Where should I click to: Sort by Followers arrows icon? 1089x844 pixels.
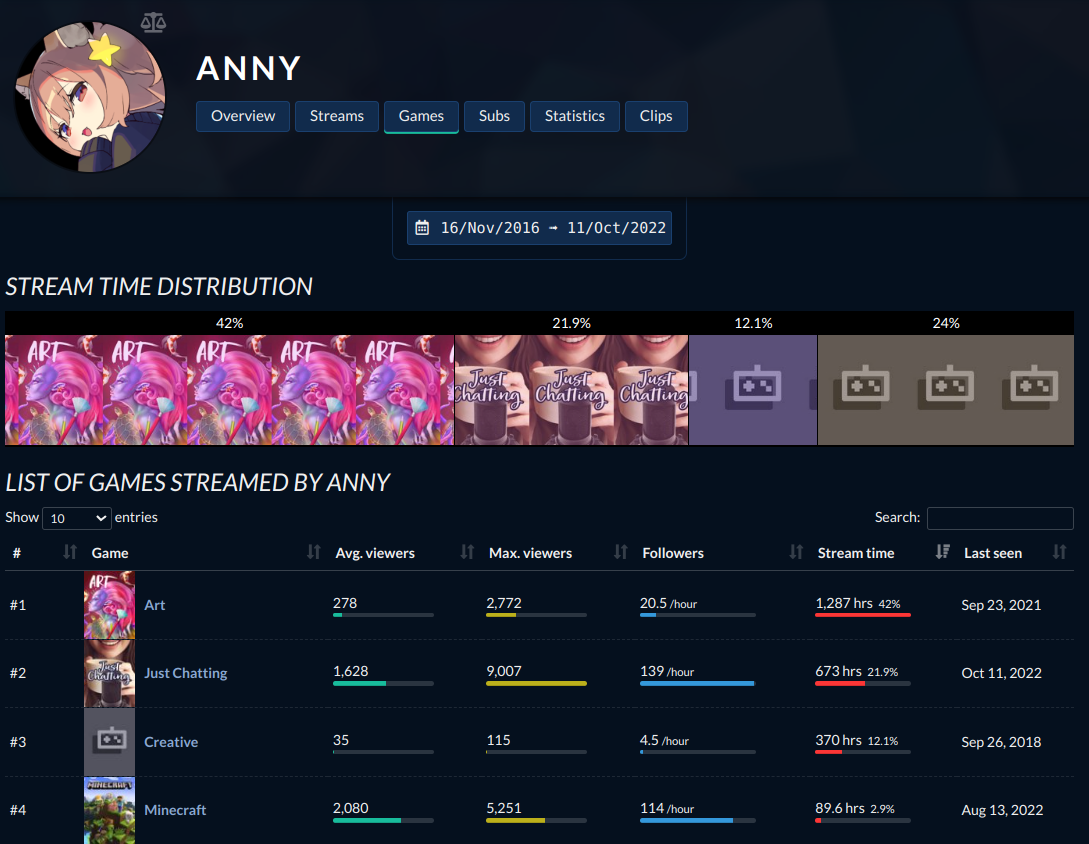(796, 552)
